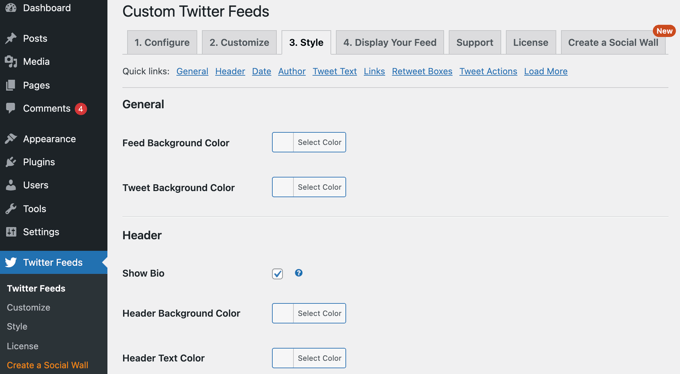Screen dimensions: 680x374
Task: Switch to the License tab
Action: tap(531, 43)
